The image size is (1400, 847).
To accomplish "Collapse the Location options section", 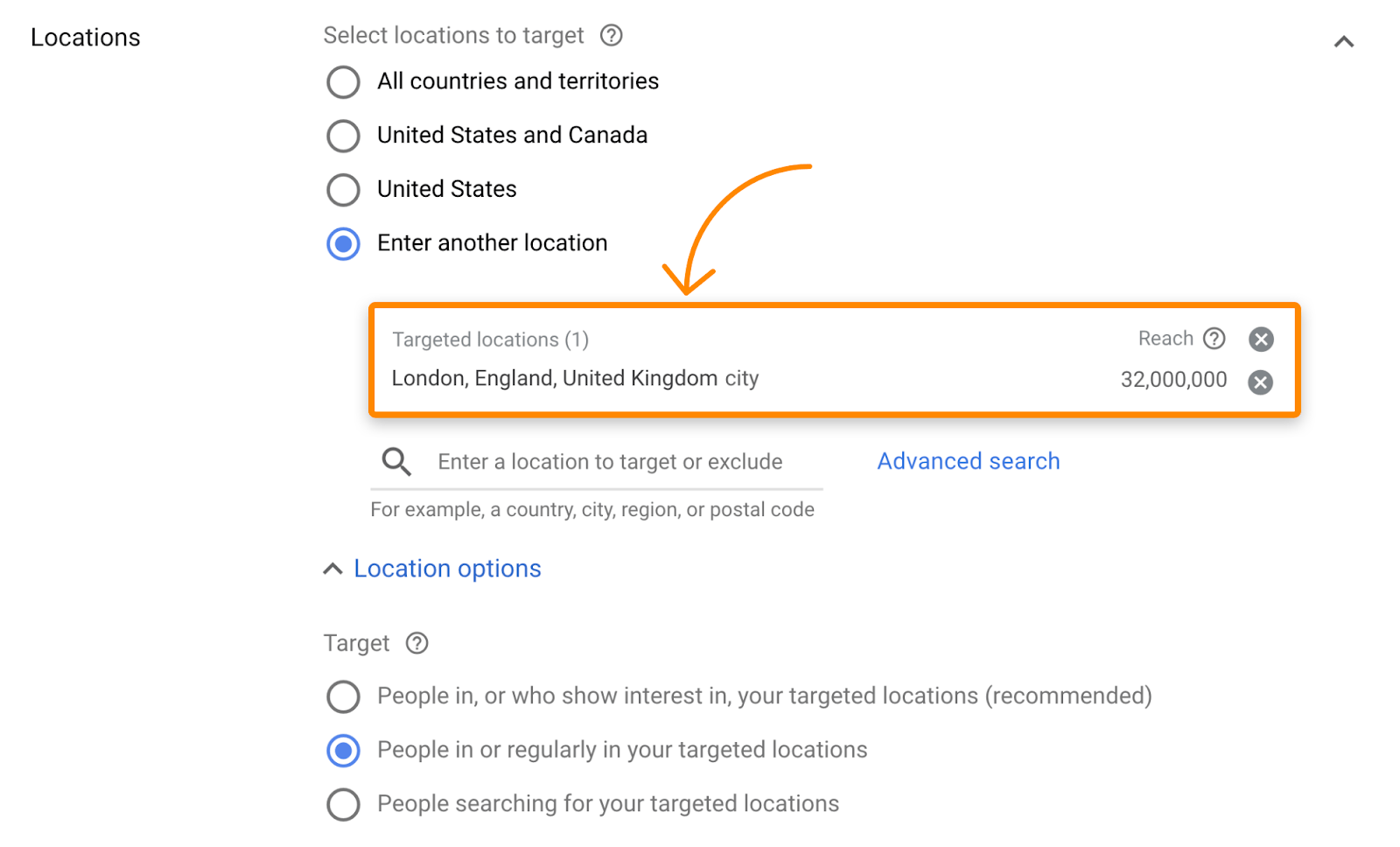I will pos(332,568).
